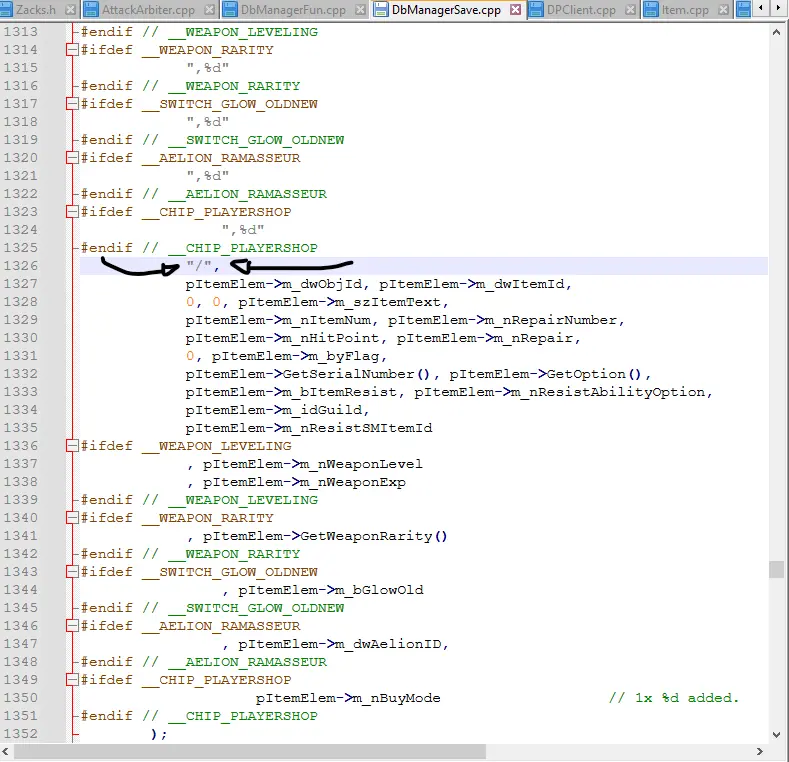This screenshot has width=789, height=762.
Task: Collapse the __WEAPON_RARITY block at line 1340
Action: [x=72, y=517]
